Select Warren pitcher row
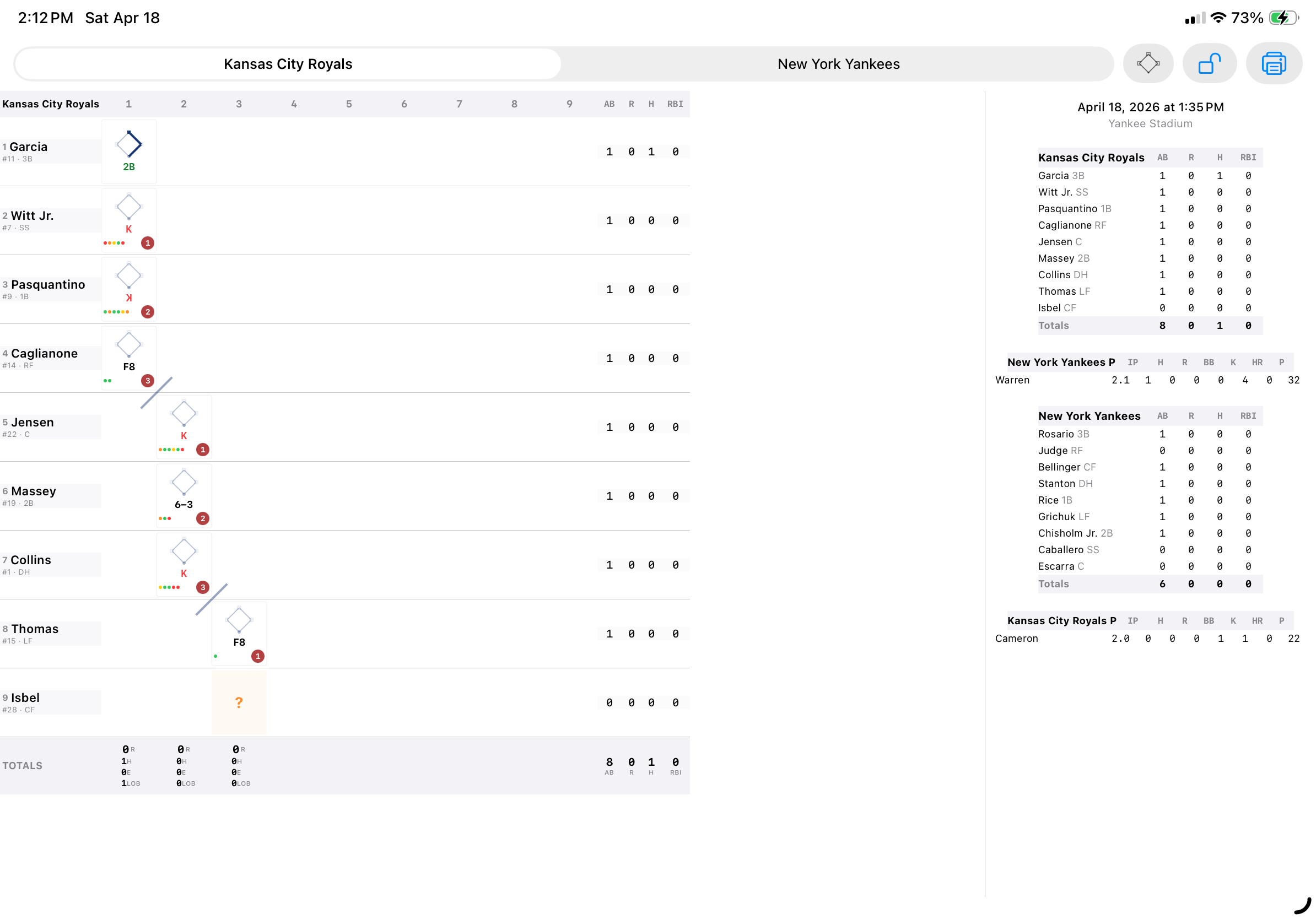This screenshot has width=1316, height=919. click(x=1147, y=380)
